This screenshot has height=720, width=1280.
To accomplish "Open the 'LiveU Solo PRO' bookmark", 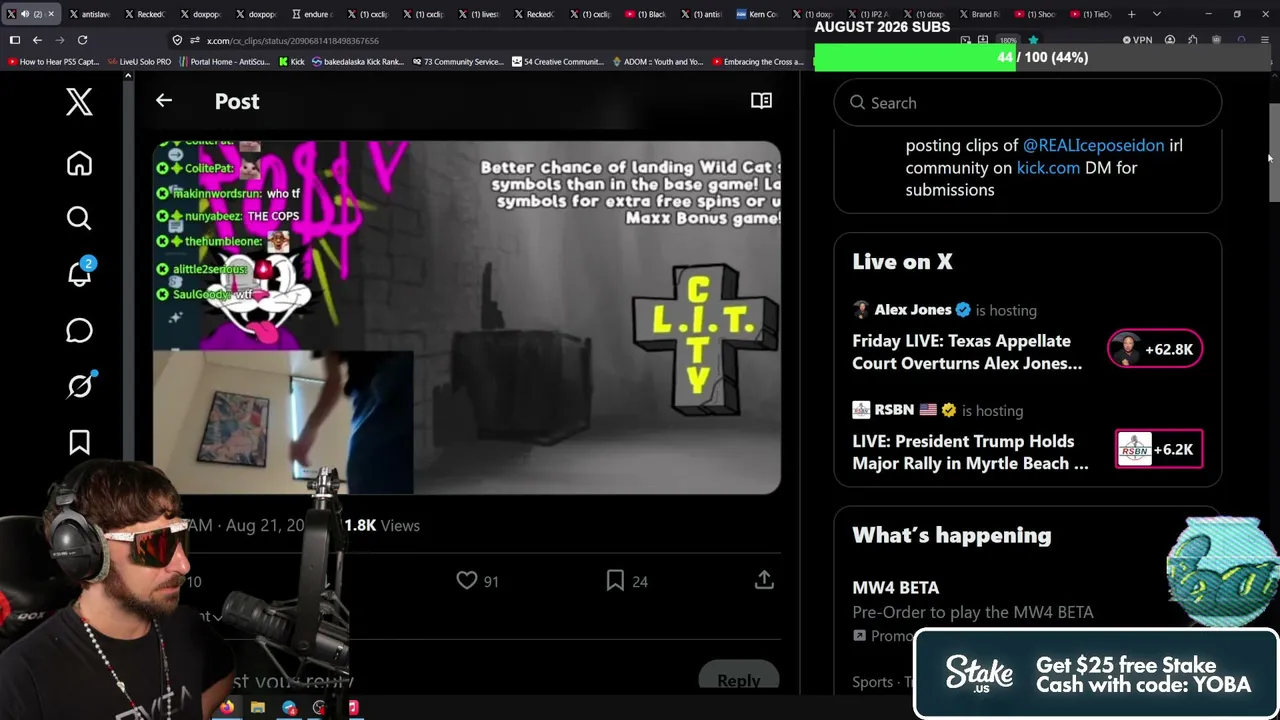I will pyautogui.click(x=139, y=62).
